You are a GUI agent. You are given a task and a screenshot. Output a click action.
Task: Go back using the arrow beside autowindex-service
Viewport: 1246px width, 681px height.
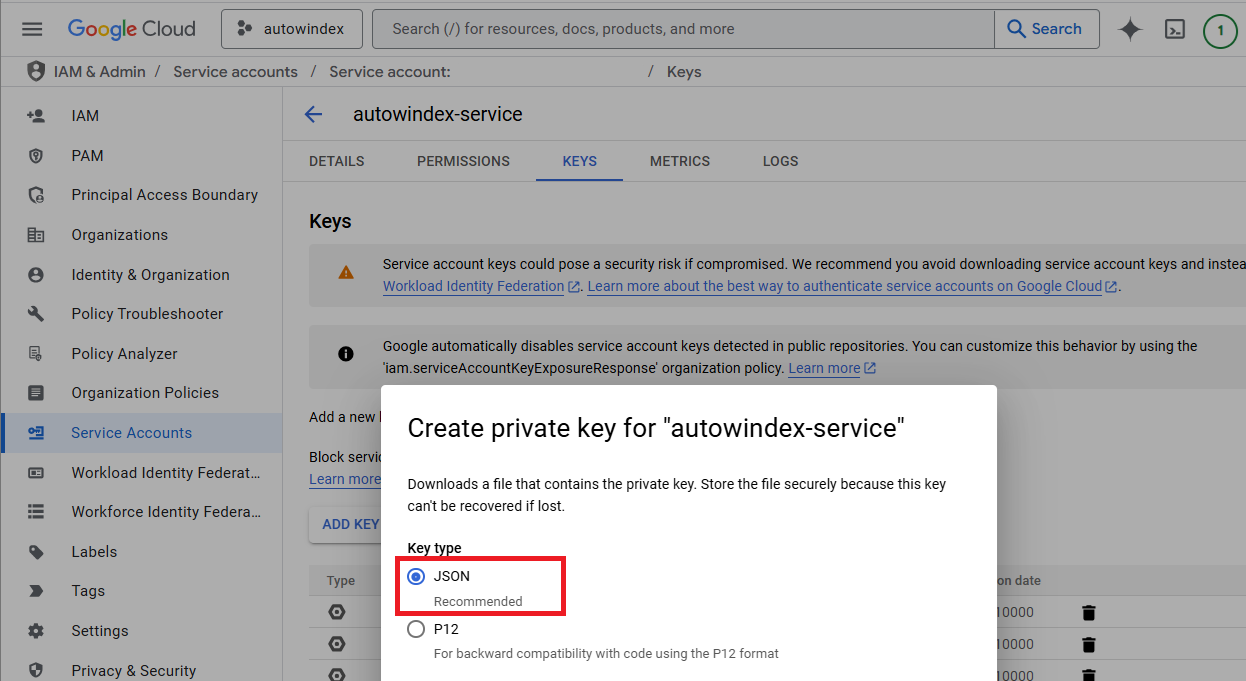tap(314, 114)
